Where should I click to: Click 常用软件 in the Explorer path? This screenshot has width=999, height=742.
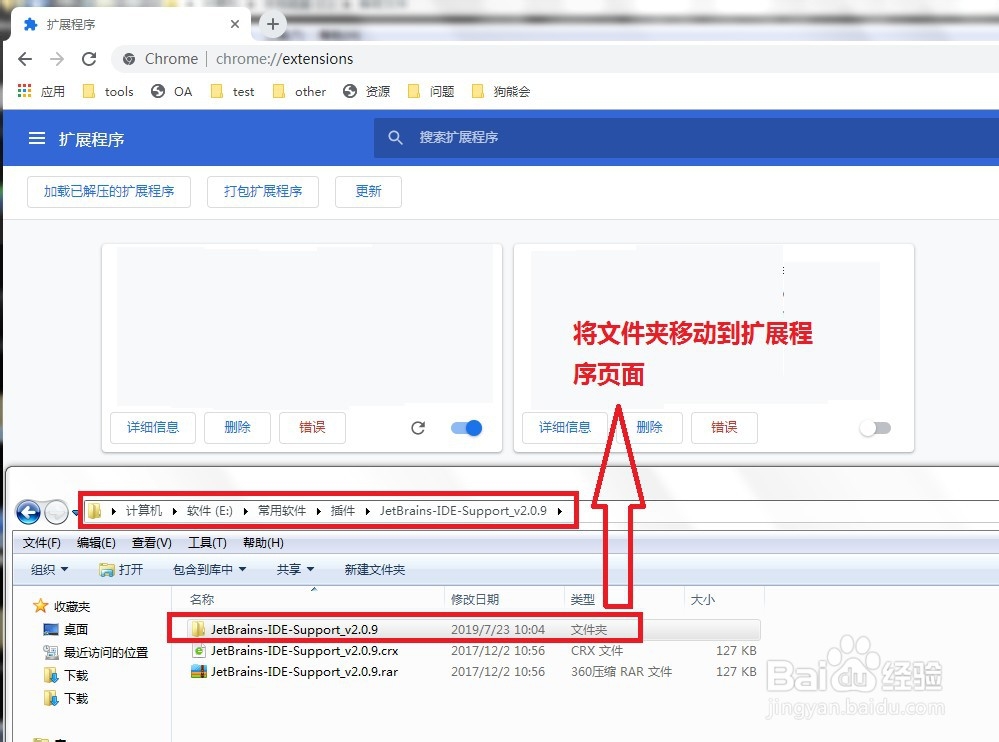click(x=282, y=511)
